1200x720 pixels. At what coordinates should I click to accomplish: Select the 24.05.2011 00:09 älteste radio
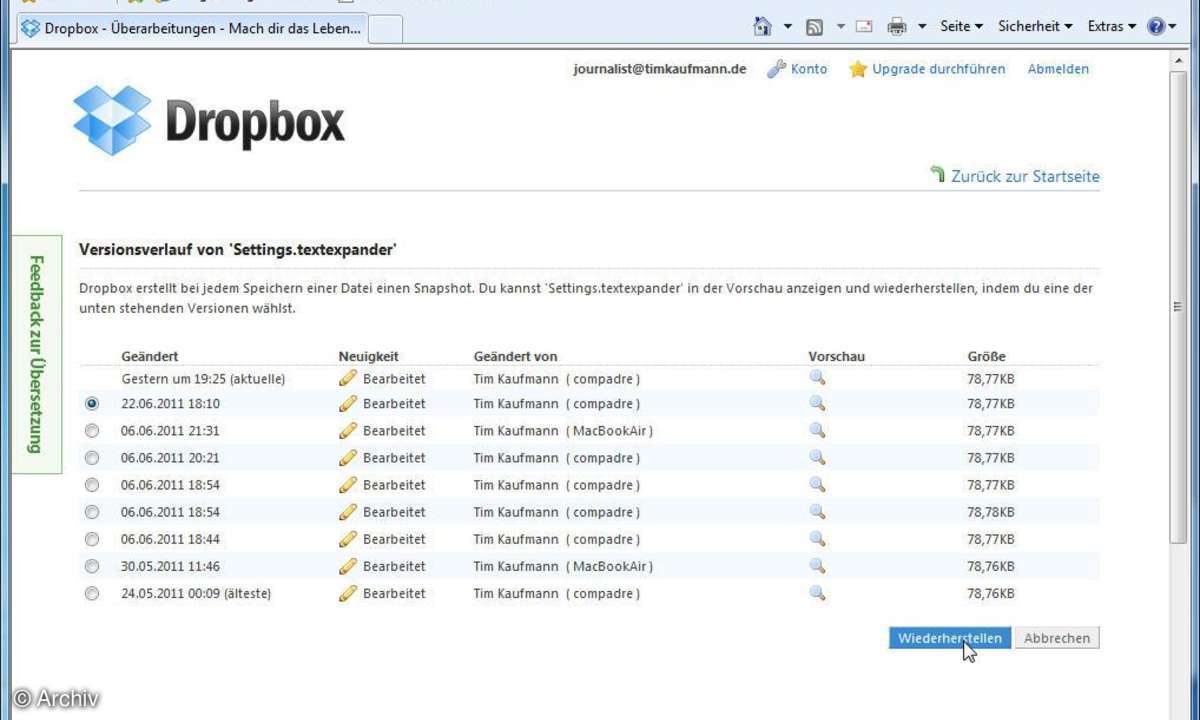[x=92, y=593]
